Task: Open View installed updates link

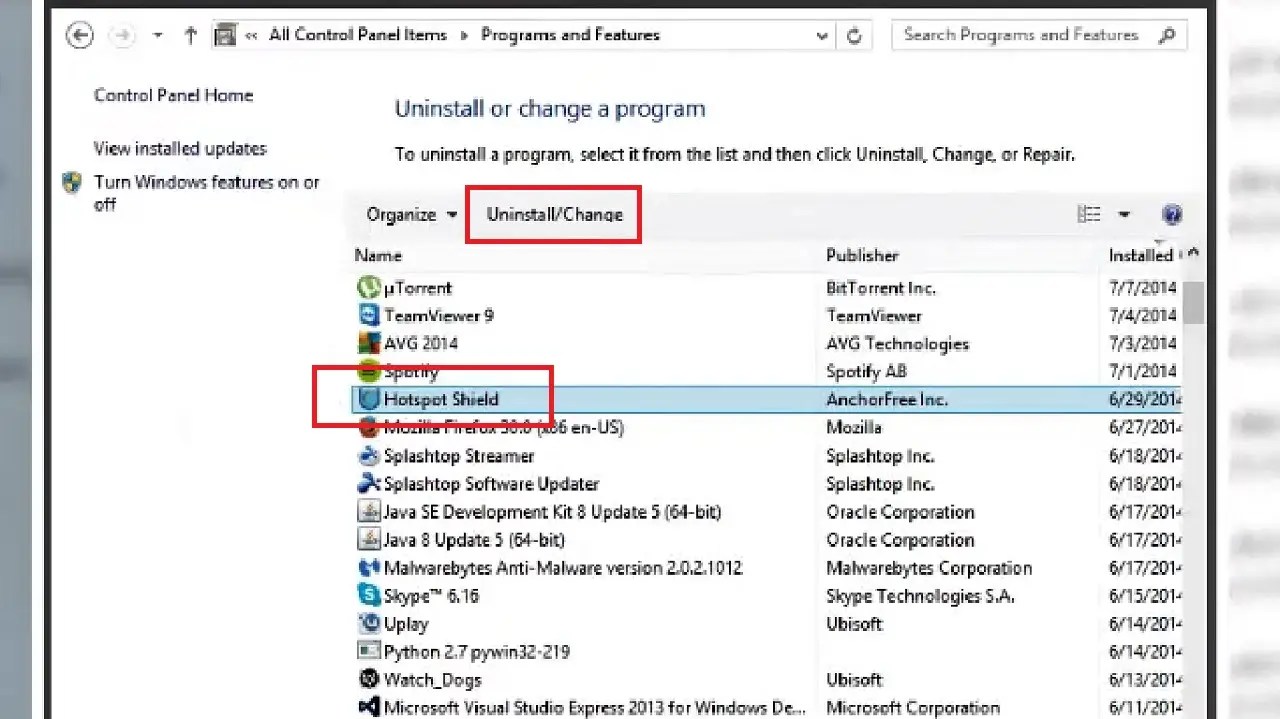Action: point(180,148)
